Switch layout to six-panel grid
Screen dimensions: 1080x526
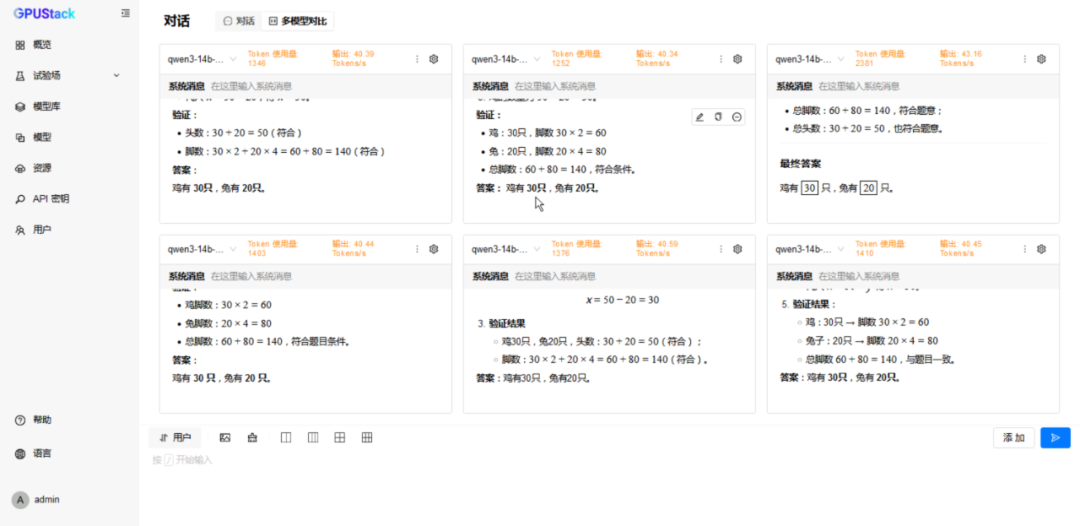click(x=367, y=438)
